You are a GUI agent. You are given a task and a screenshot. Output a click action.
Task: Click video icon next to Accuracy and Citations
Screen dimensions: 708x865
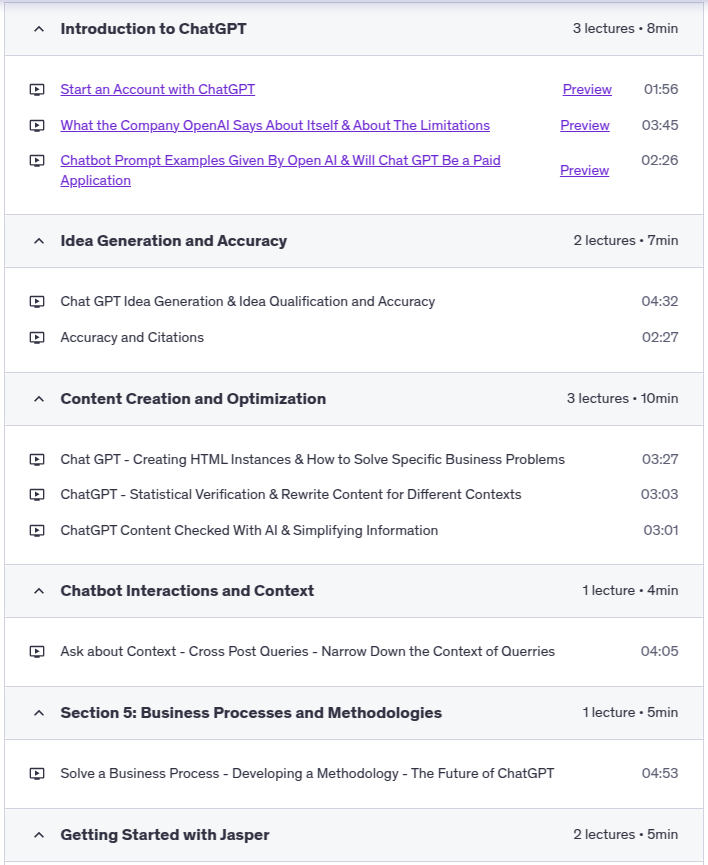pos(37,338)
